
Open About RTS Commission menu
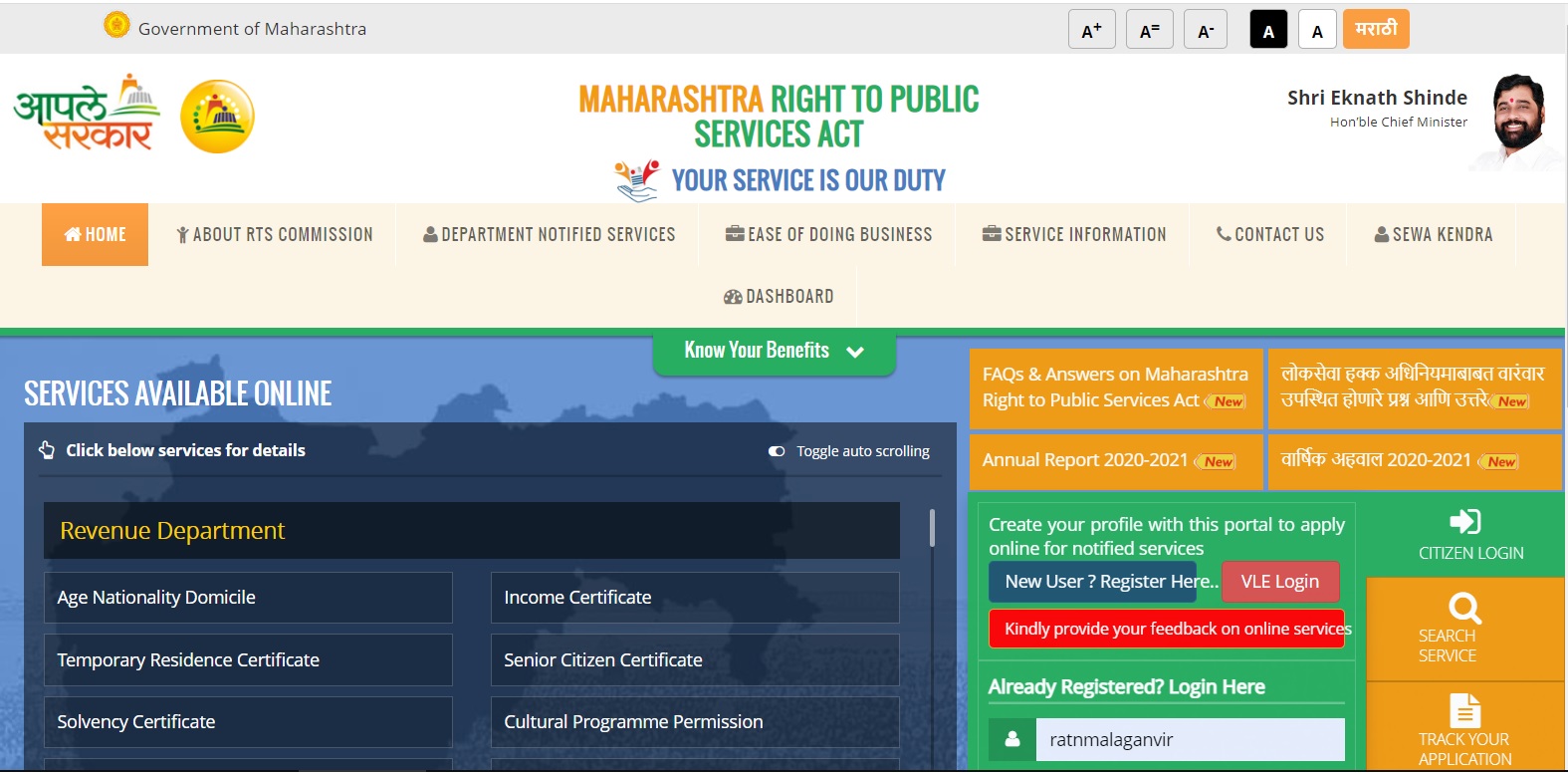(x=275, y=234)
